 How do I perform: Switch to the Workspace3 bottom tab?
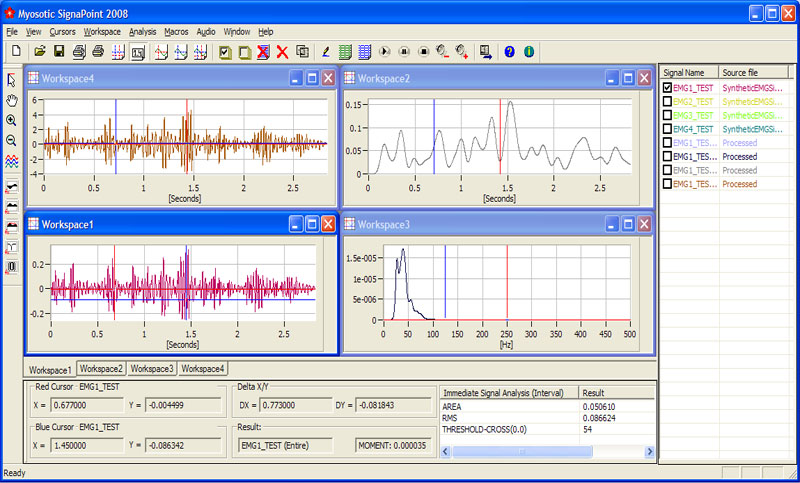pos(152,368)
